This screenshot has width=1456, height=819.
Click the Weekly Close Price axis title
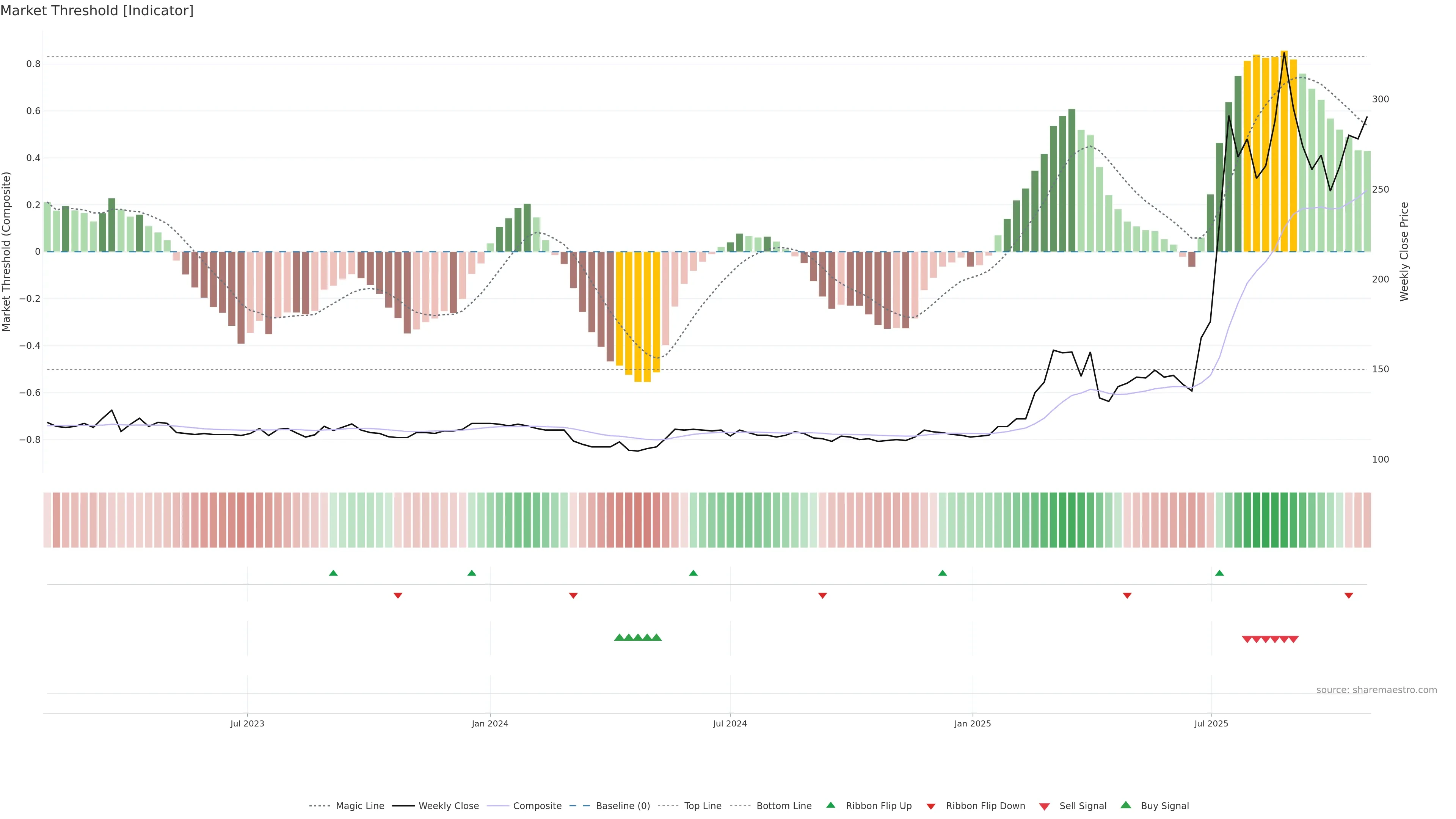(x=1404, y=251)
